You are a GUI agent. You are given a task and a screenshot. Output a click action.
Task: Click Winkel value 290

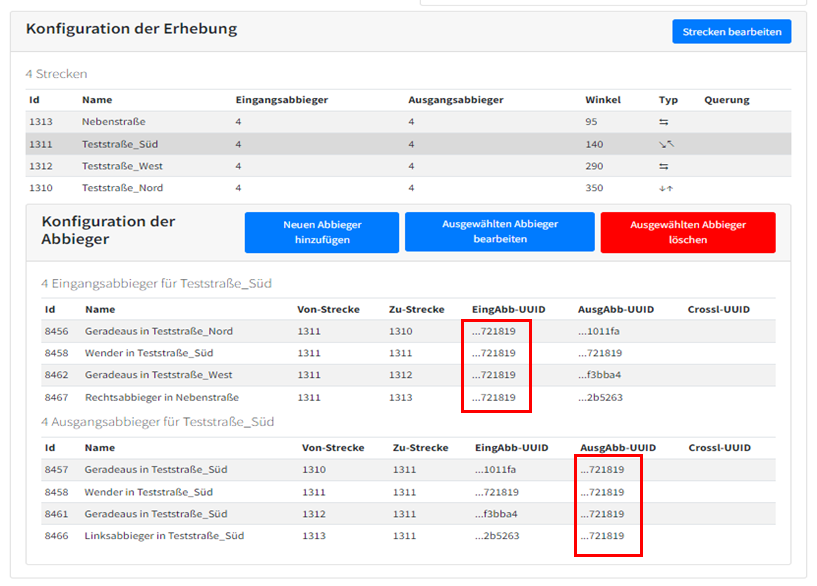(594, 166)
